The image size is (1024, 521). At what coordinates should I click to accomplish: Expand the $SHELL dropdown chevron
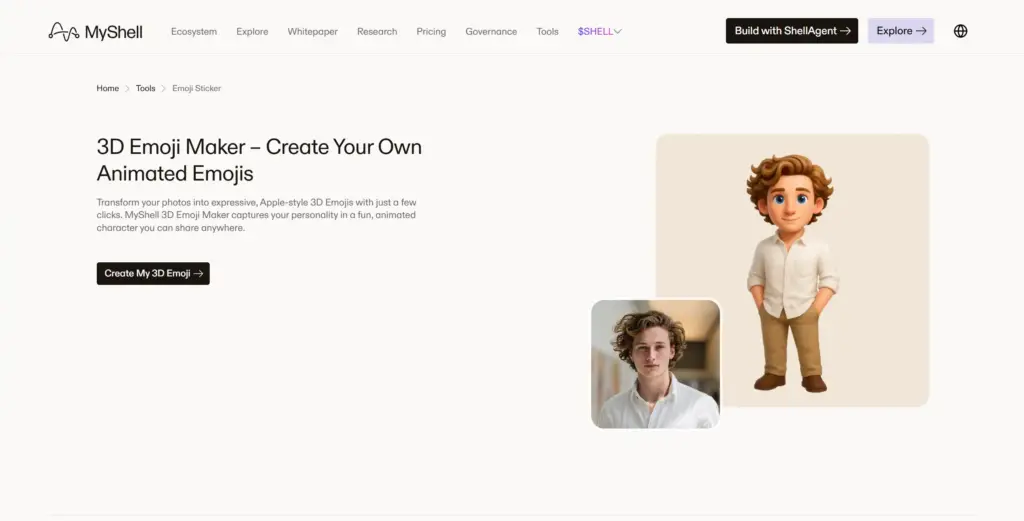click(618, 31)
